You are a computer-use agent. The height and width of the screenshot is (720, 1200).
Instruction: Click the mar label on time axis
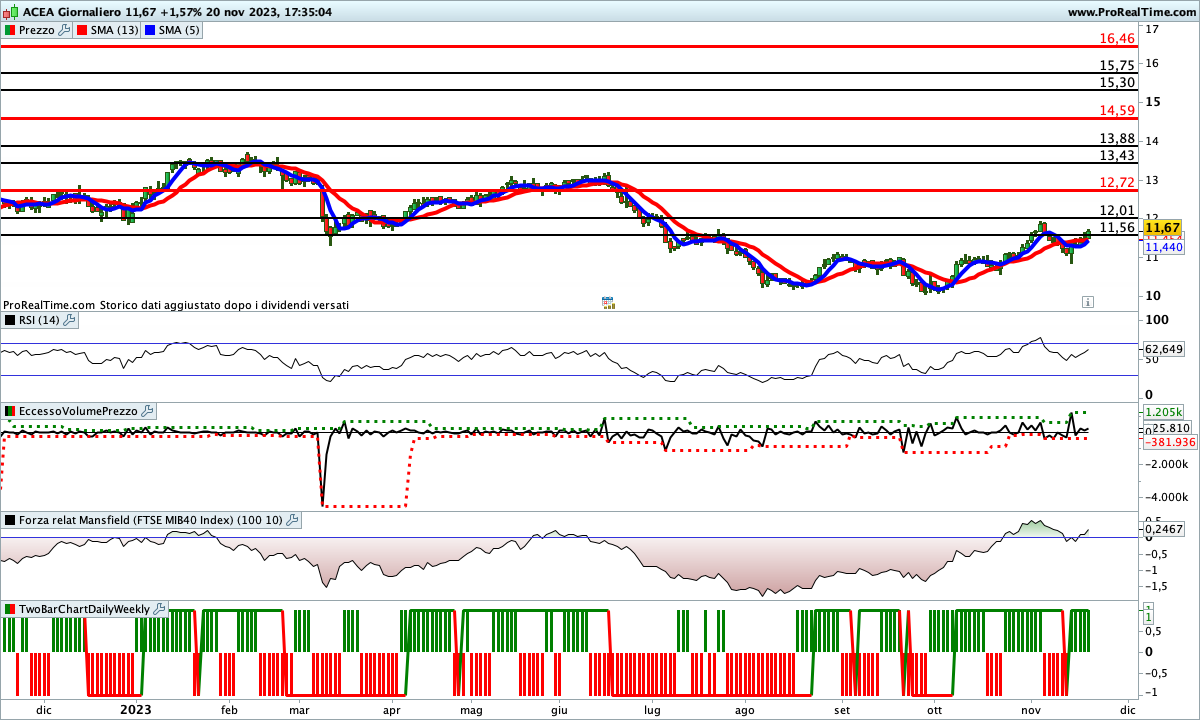tap(299, 709)
